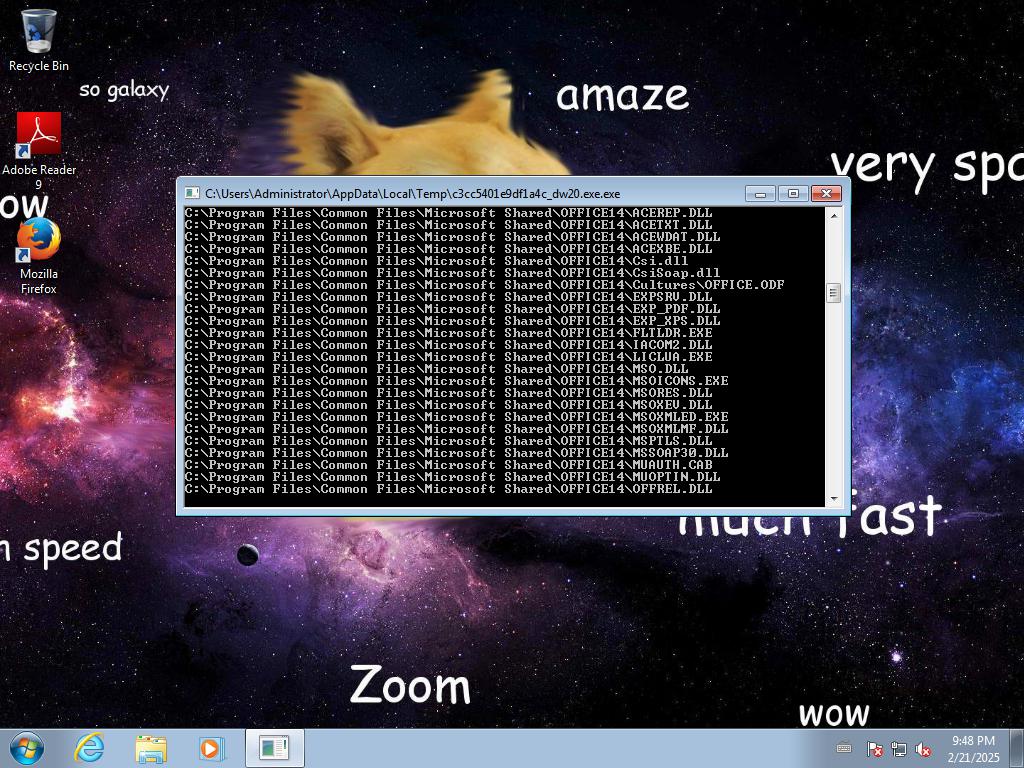Click the line ending in MSO.DLL

[x=436, y=368]
